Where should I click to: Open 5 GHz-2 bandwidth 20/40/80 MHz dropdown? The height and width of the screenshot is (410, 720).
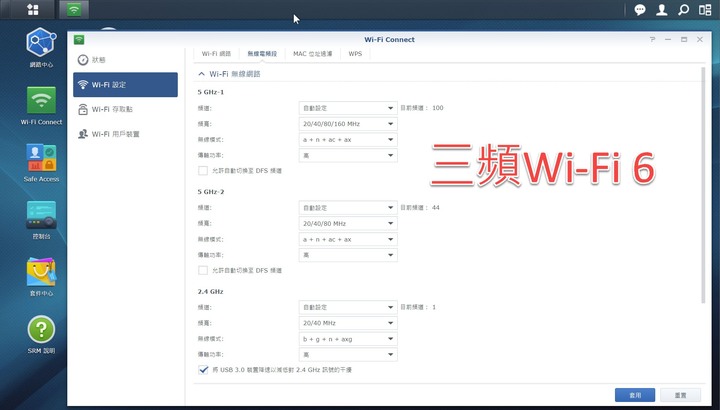click(348, 224)
